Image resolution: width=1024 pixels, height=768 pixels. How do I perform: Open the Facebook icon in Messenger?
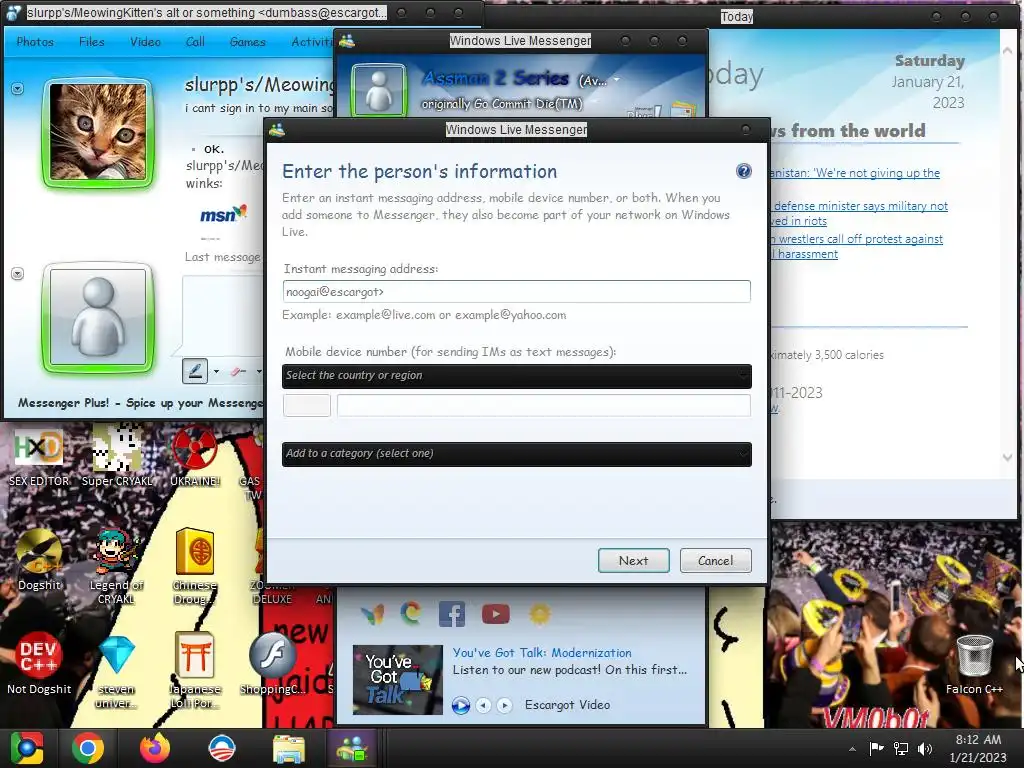[x=452, y=614]
